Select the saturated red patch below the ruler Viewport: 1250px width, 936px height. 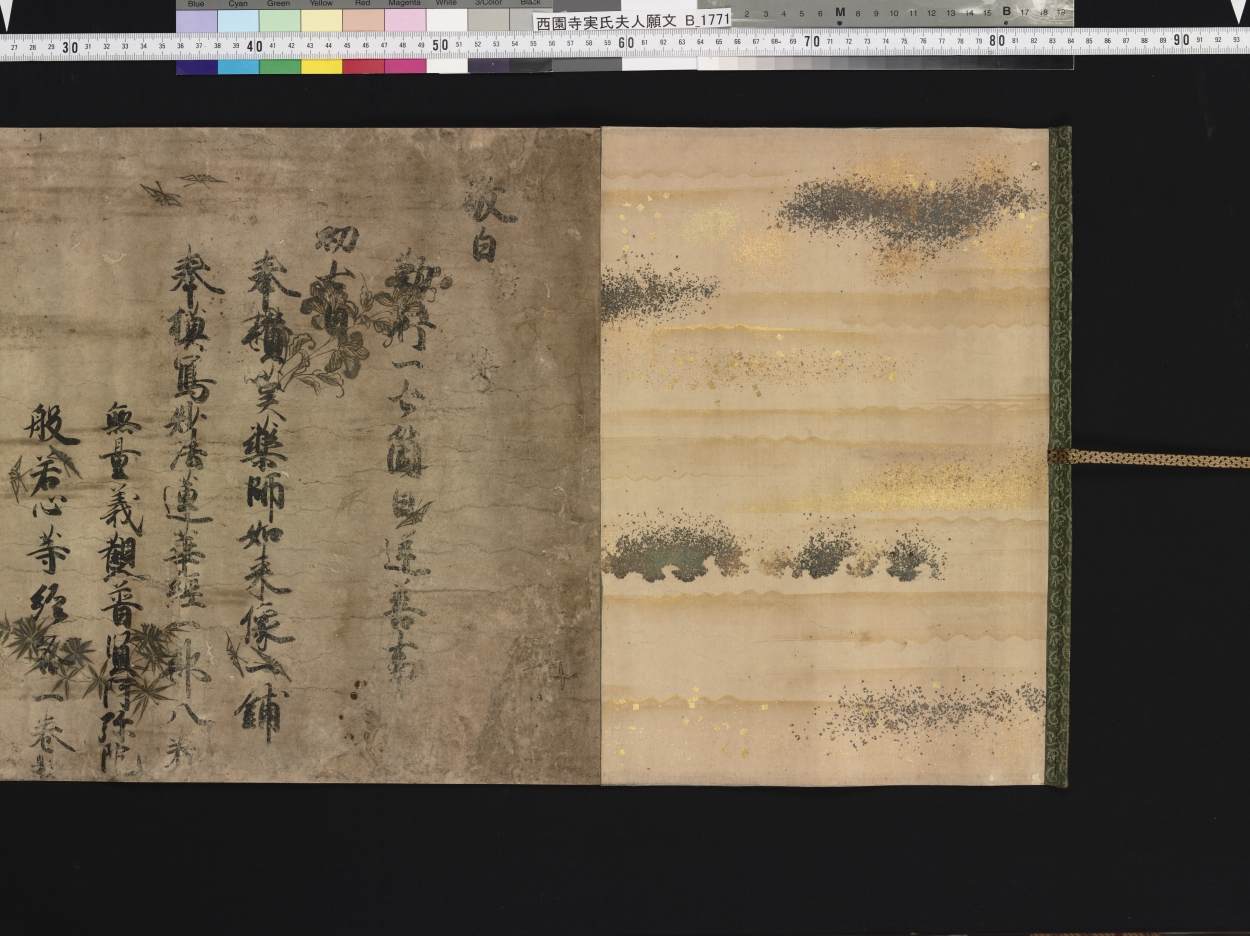point(363,66)
